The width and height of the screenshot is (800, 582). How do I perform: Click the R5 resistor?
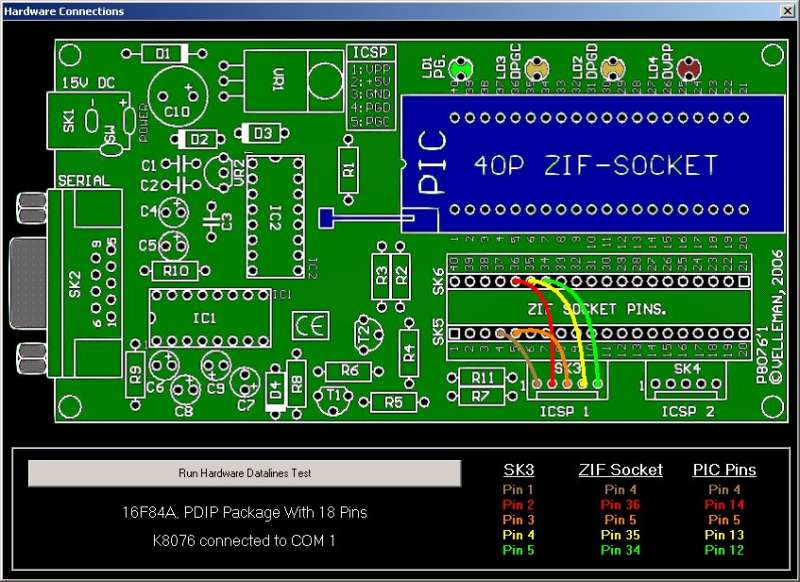pyautogui.click(x=393, y=402)
